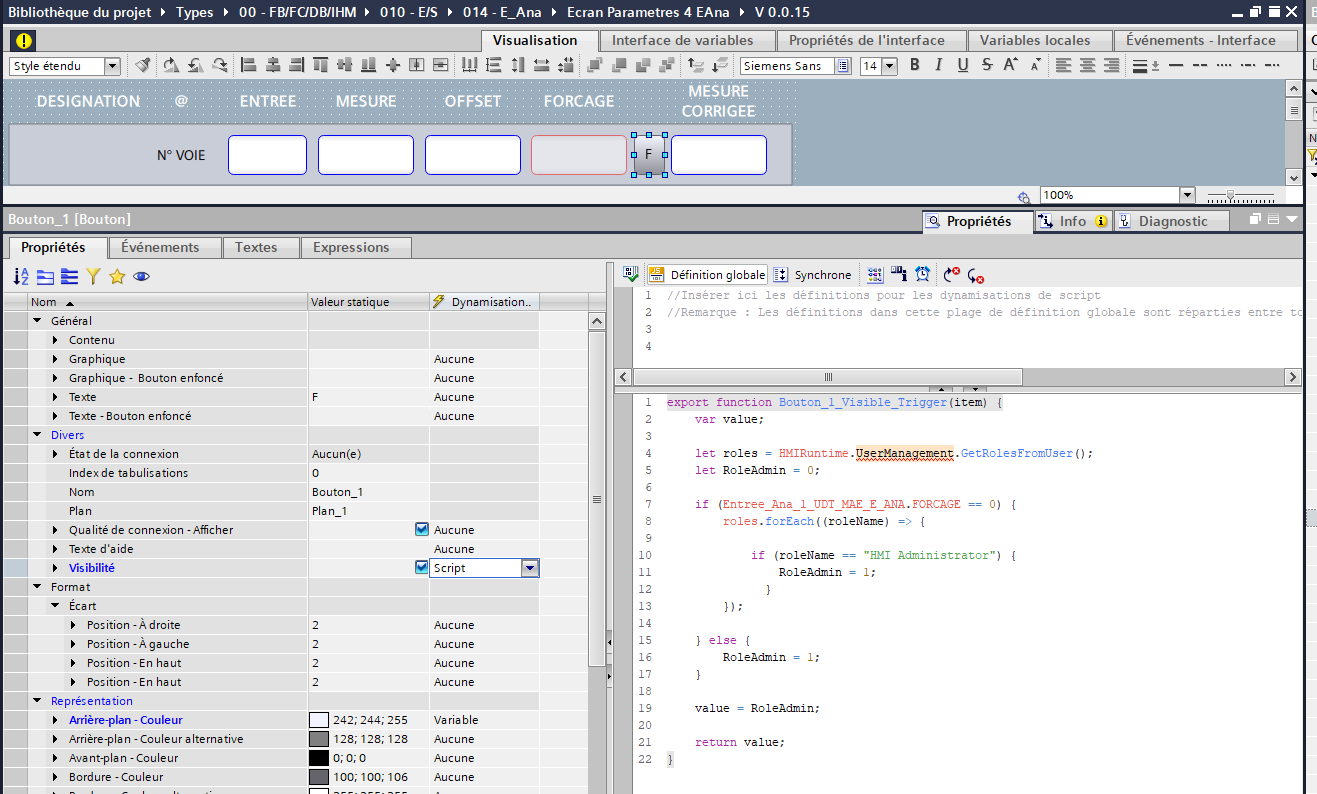1317x794 pixels.
Task: Click the strikethrough text icon
Action: pyautogui.click(x=987, y=66)
